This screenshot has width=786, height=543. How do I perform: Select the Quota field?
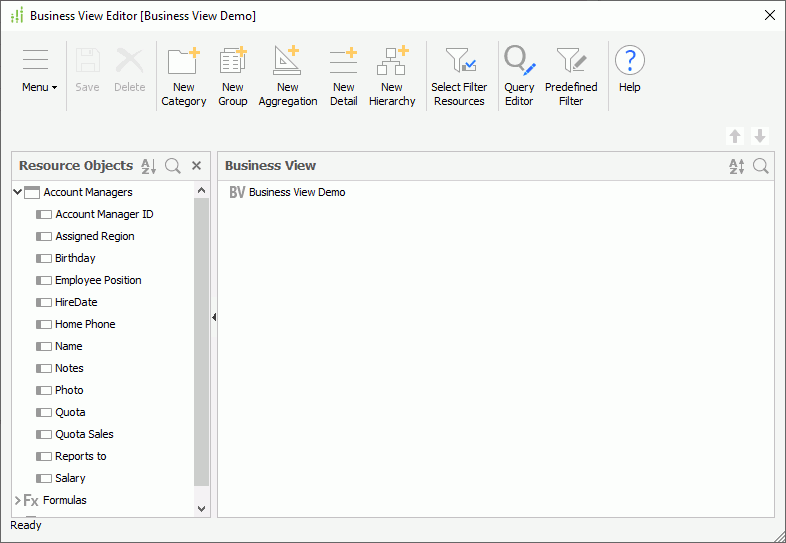click(x=70, y=413)
